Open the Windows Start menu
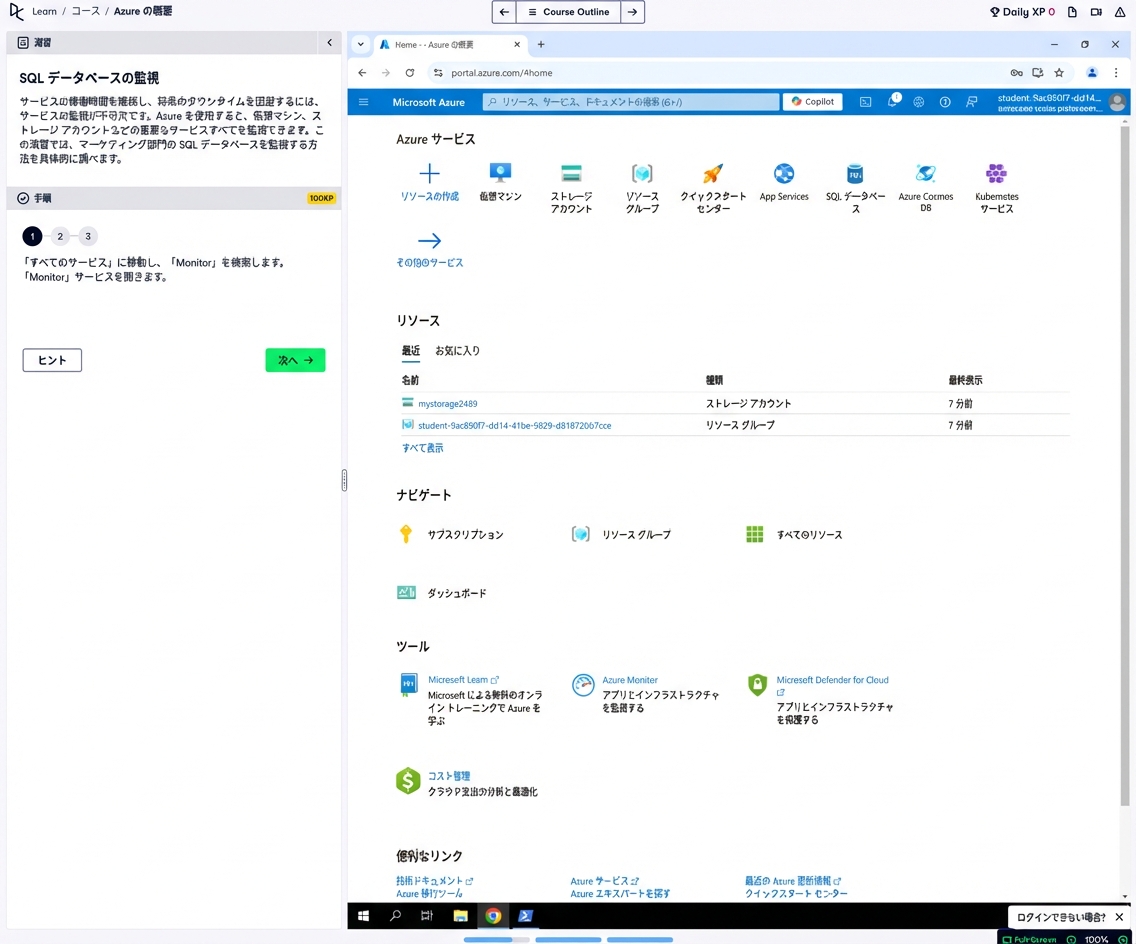1136x944 pixels. 364,916
